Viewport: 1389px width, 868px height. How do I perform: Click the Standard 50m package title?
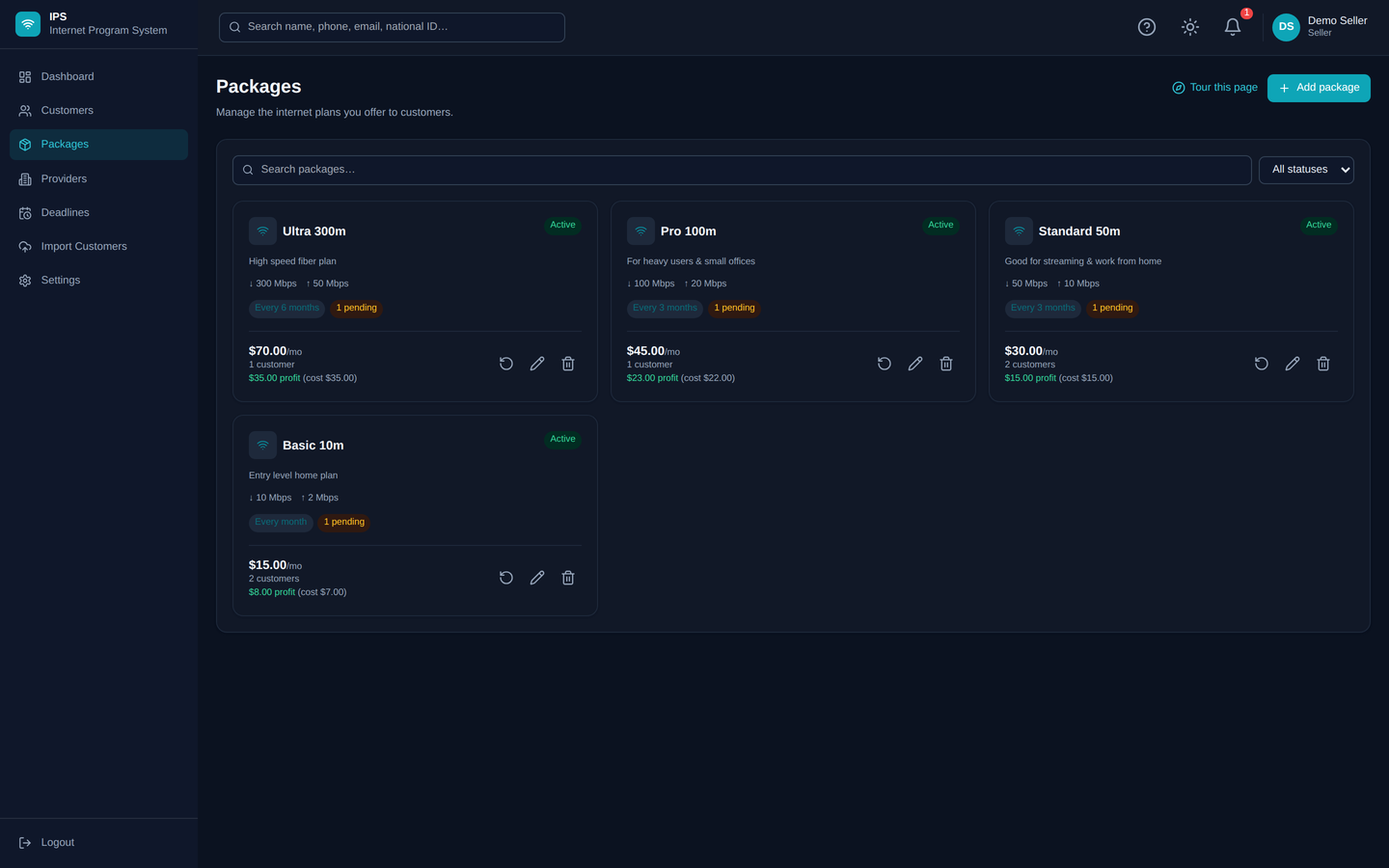click(1079, 231)
